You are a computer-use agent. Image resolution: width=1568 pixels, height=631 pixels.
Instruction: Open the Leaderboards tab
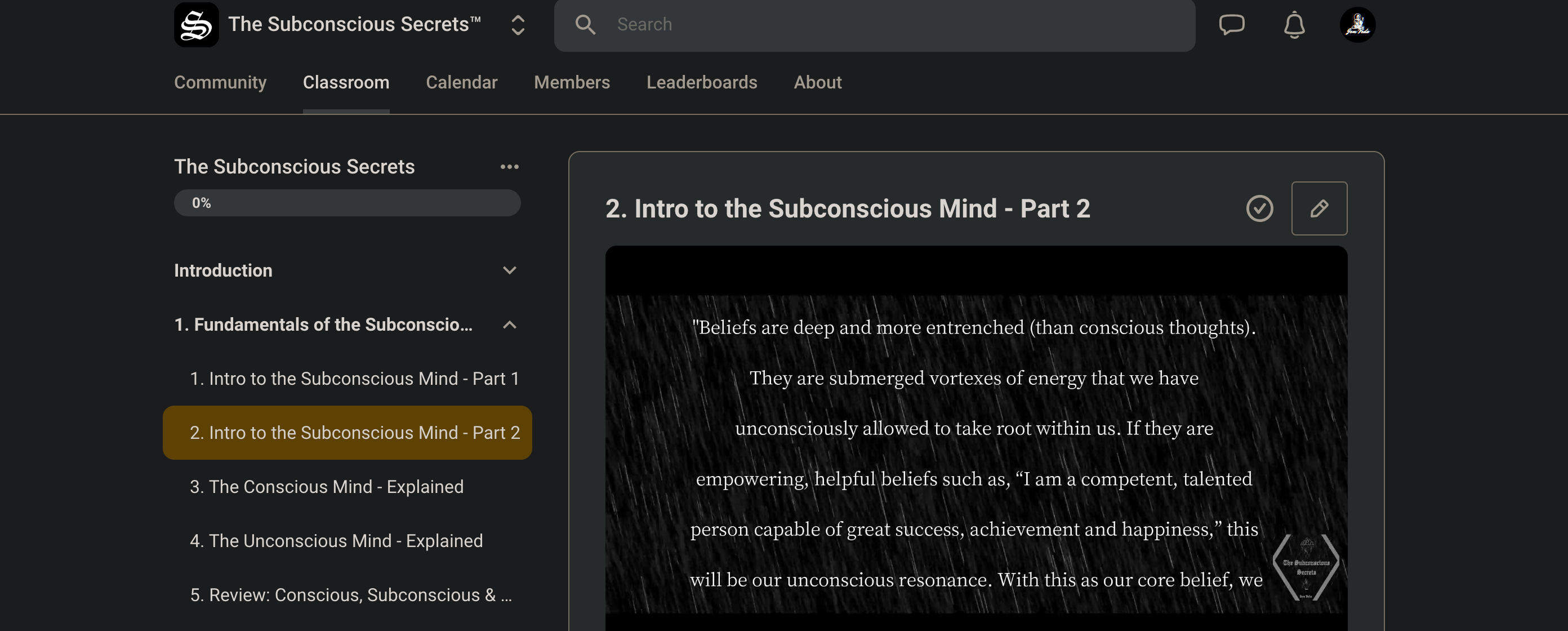click(x=701, y=82)
